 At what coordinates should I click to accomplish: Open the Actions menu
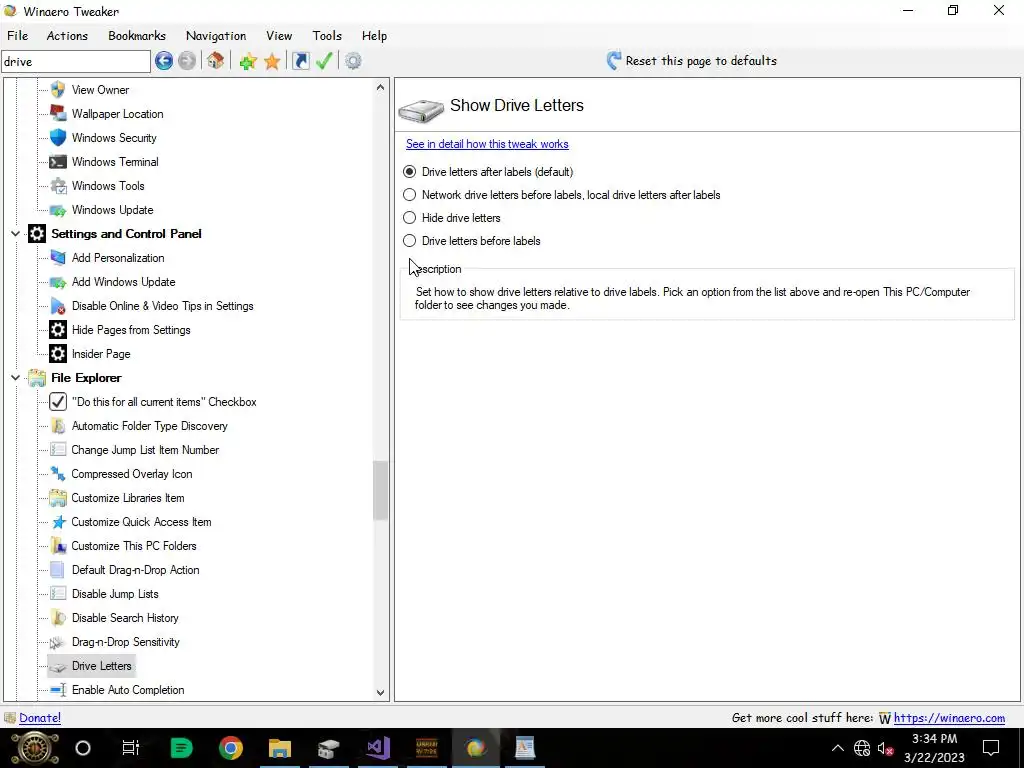[67, 36]
